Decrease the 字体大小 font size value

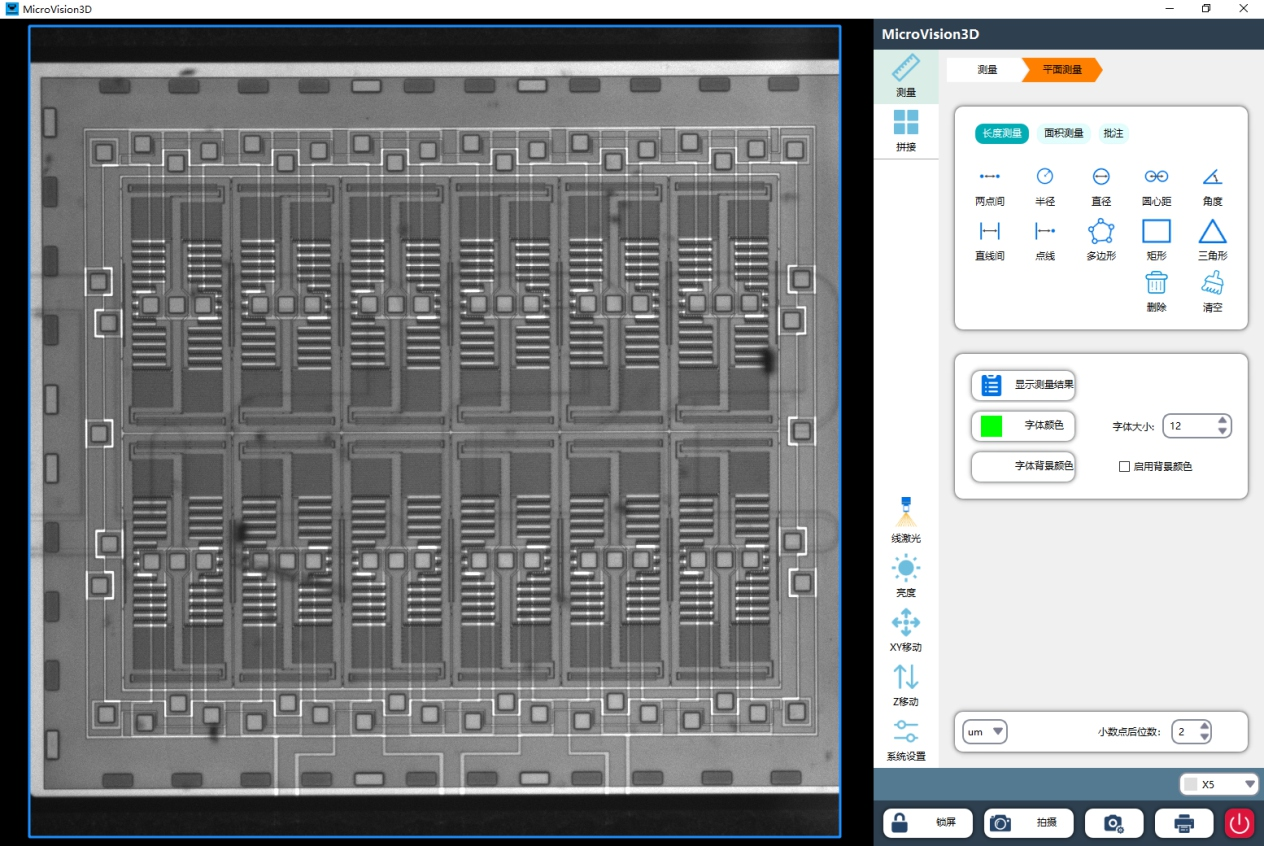(x=1223, y=432)
